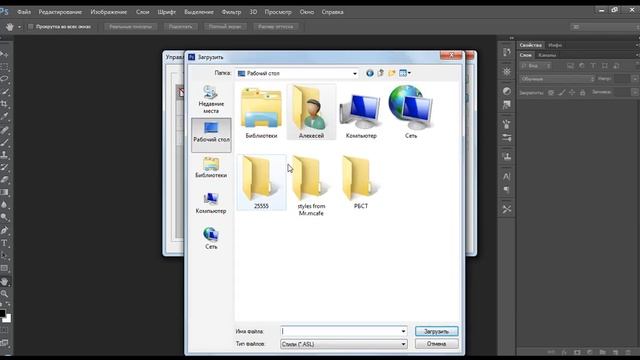Select the Lasso tool
The image size is (640, 360).
pos(4,79)
